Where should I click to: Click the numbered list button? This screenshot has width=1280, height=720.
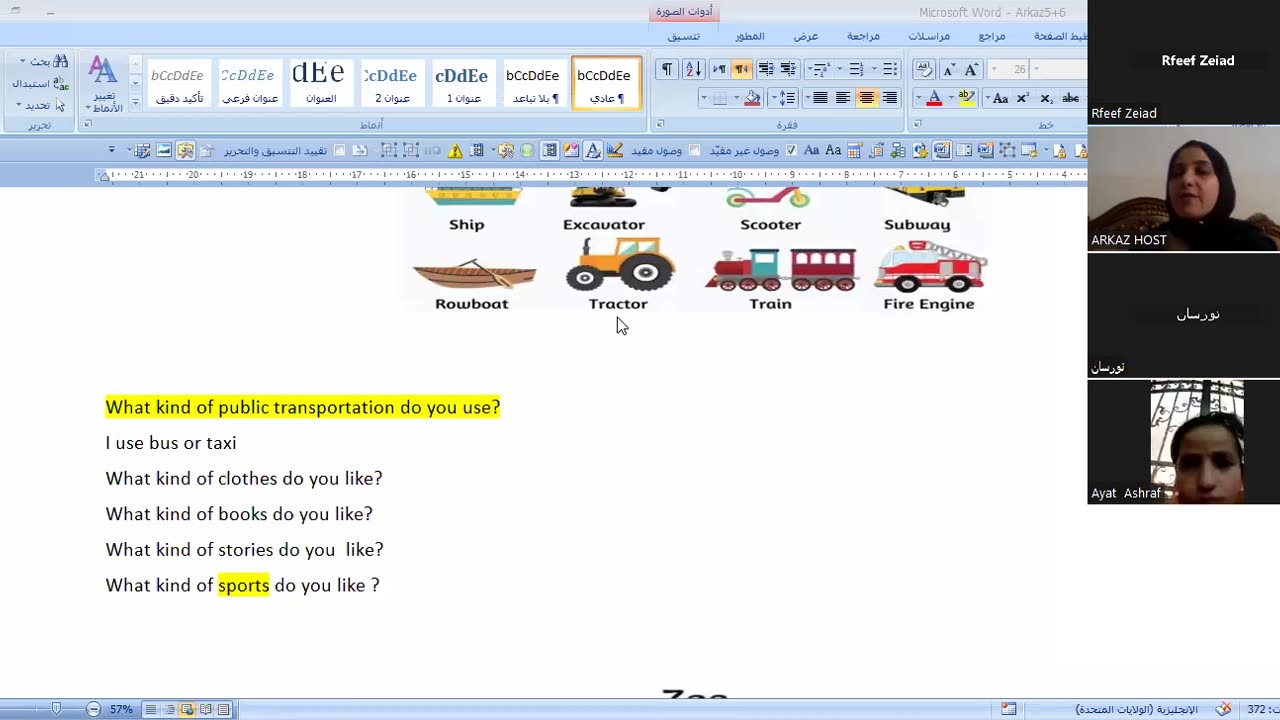tap(855, 69)
